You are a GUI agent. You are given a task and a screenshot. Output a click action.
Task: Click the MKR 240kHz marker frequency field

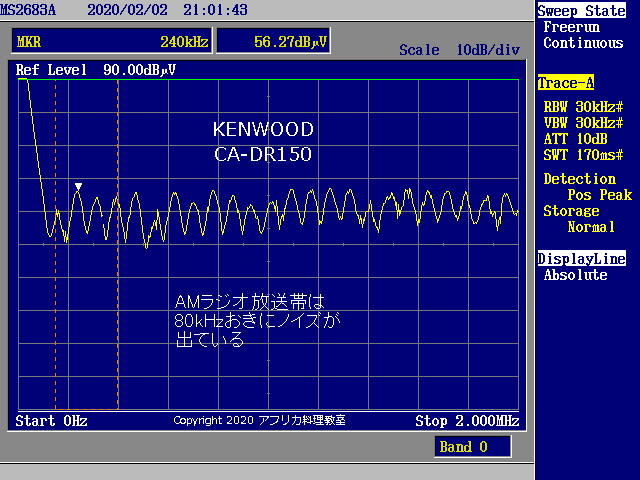coord(112,41)
